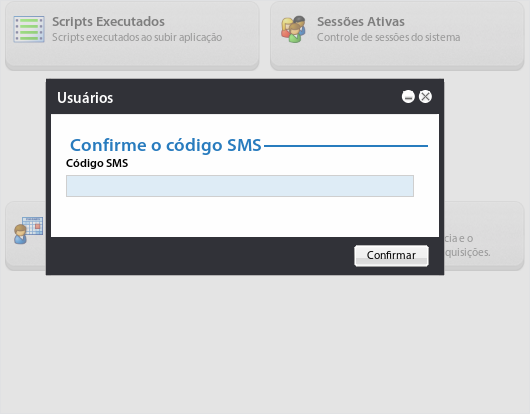Close the Usuários dialog with X

click(x=425, y=97)
